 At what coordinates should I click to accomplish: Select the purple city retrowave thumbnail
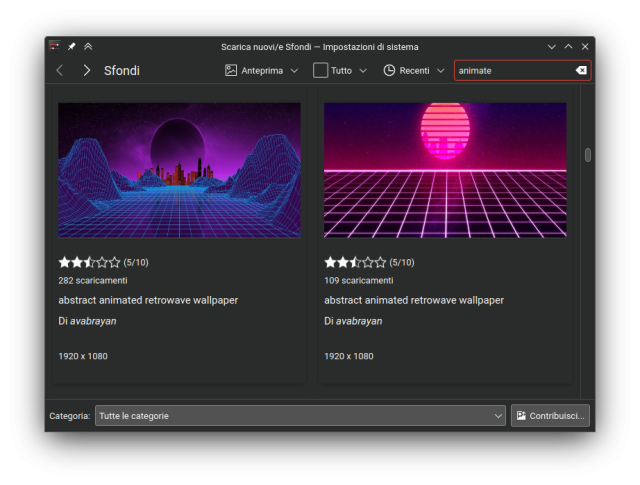[x=179, y=170]
